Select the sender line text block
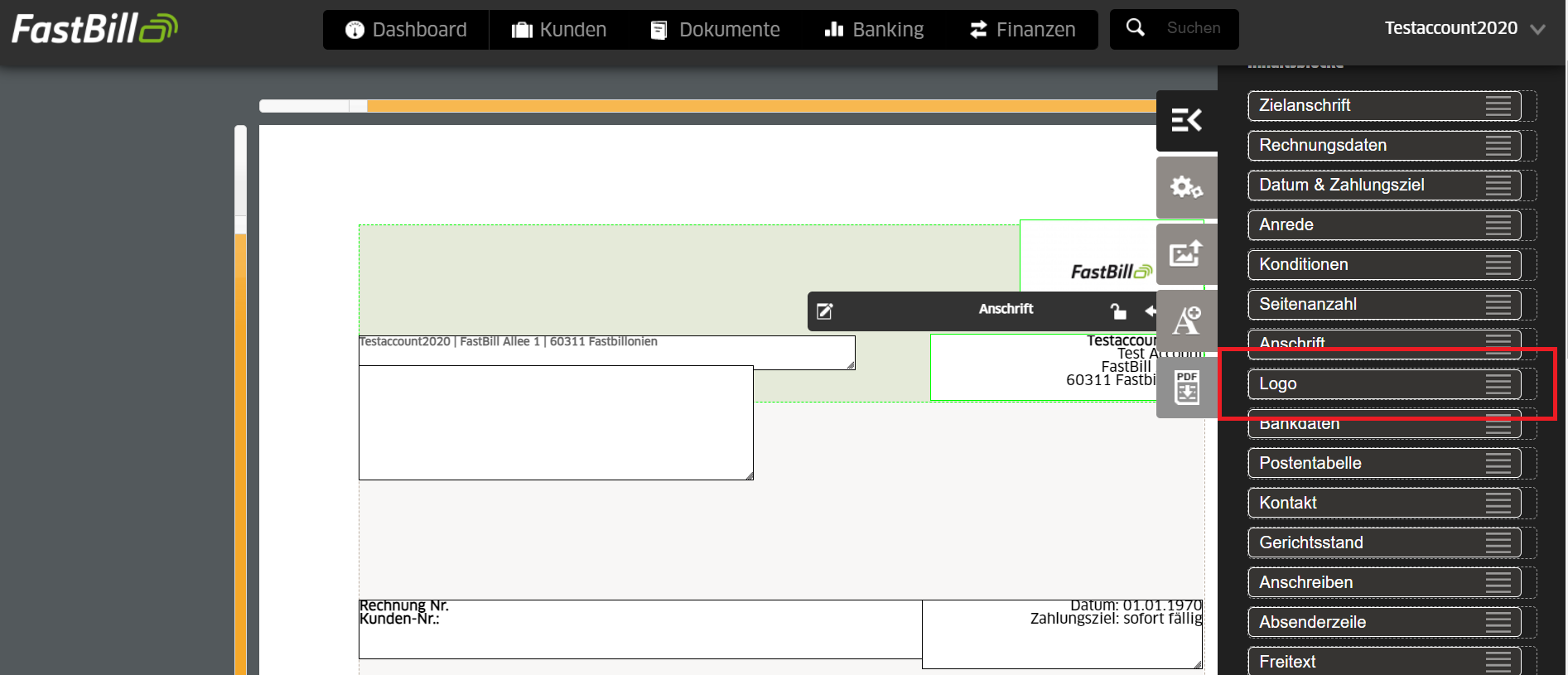The width and height of the screenshot is (1568, 675). (x=606, y=352)
